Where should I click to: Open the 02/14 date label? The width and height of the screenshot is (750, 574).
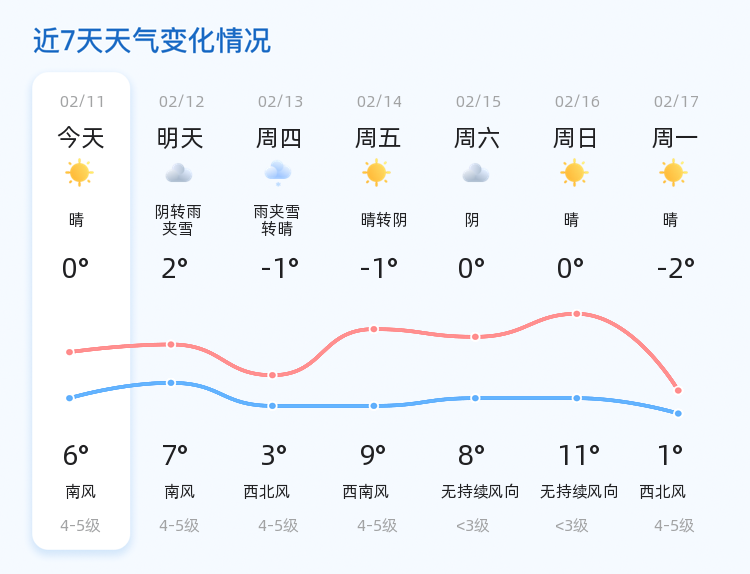[x=379, y=101]
